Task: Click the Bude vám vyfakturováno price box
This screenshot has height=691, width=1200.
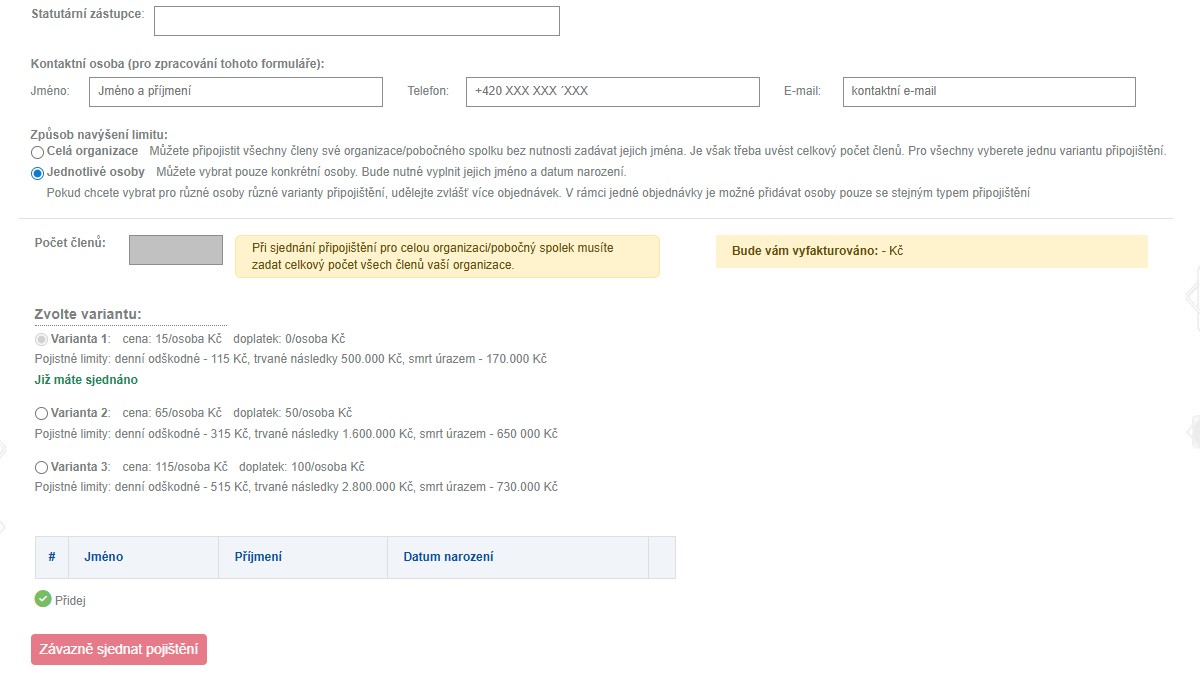Action: click(x=931, y=251)
